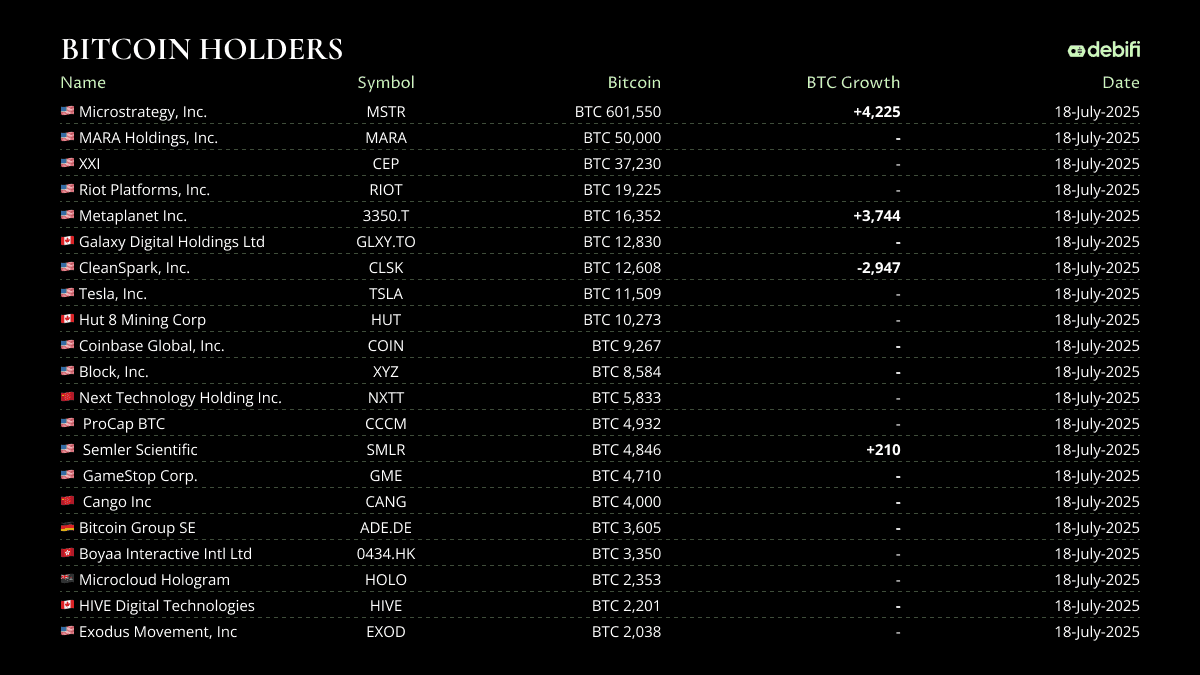Click the Date column header
The width and height of the screenshot is (1200, 675).
pos(1121,83)
